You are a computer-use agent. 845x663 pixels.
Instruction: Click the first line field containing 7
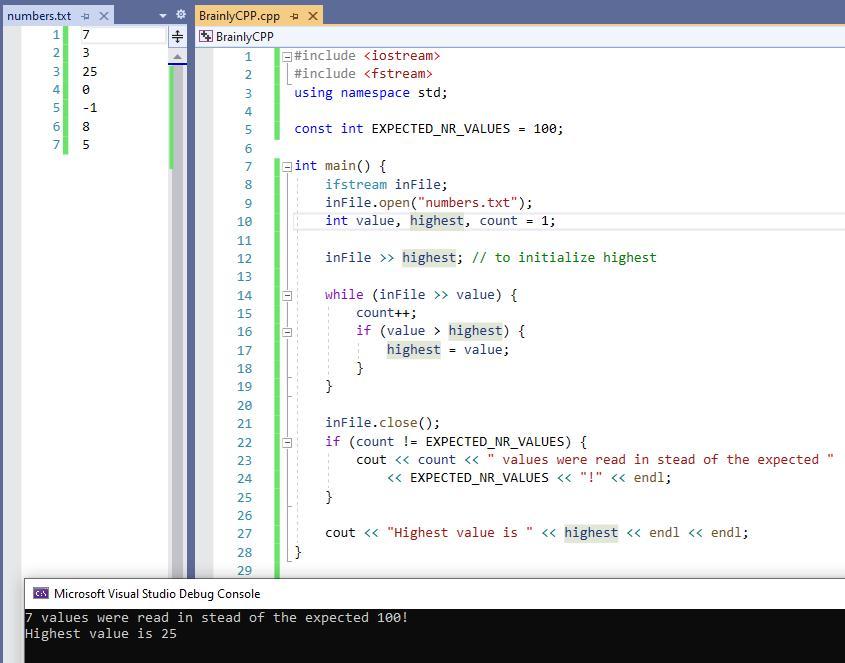(122, 35)
